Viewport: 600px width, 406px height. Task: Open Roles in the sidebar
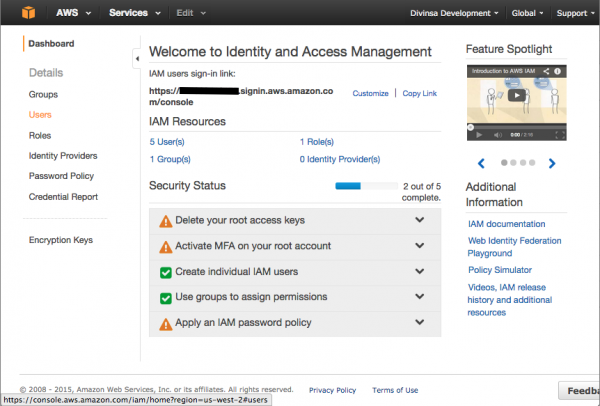pos(40,135)
